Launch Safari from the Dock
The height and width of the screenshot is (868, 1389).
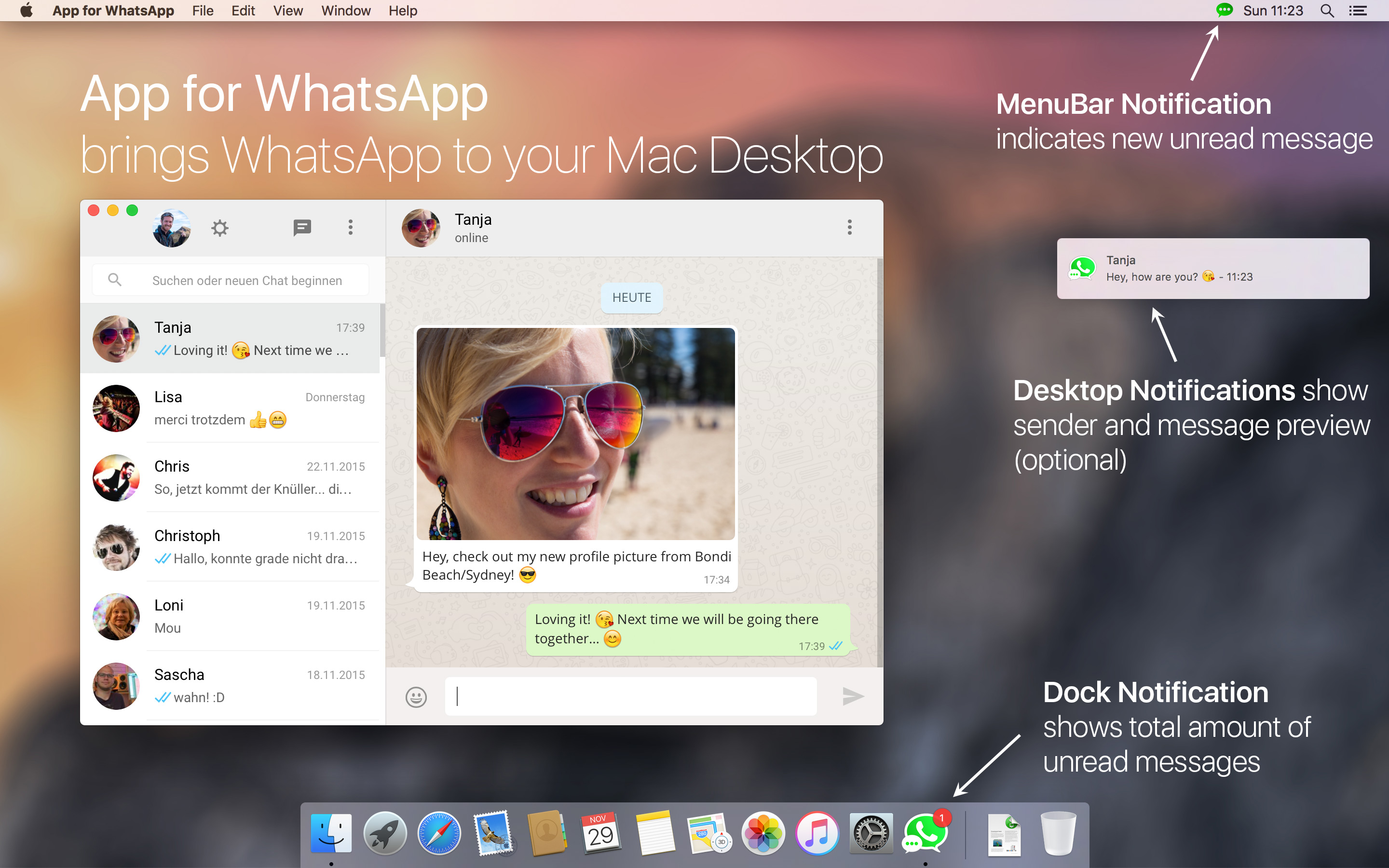point(439,833)
